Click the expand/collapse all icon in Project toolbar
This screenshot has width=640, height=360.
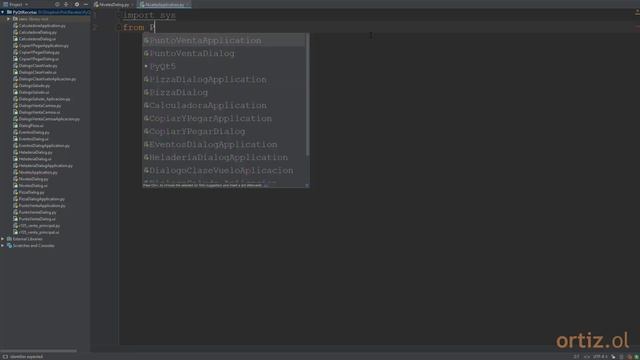tap(67, 4)
